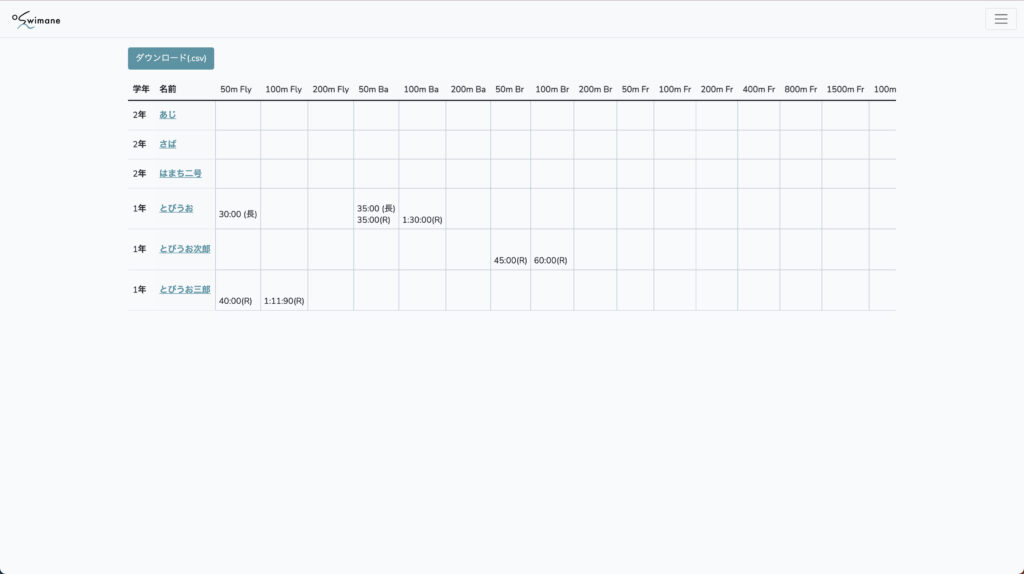Click the 50m Fr column header
The image size is (1024, 574).
point(635,89)
